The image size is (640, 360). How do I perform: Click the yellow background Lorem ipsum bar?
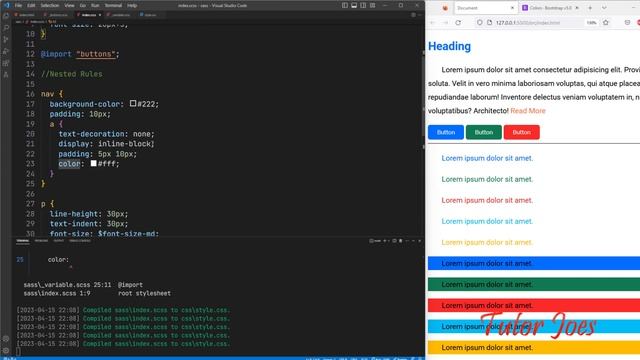[x=534, y=348]
